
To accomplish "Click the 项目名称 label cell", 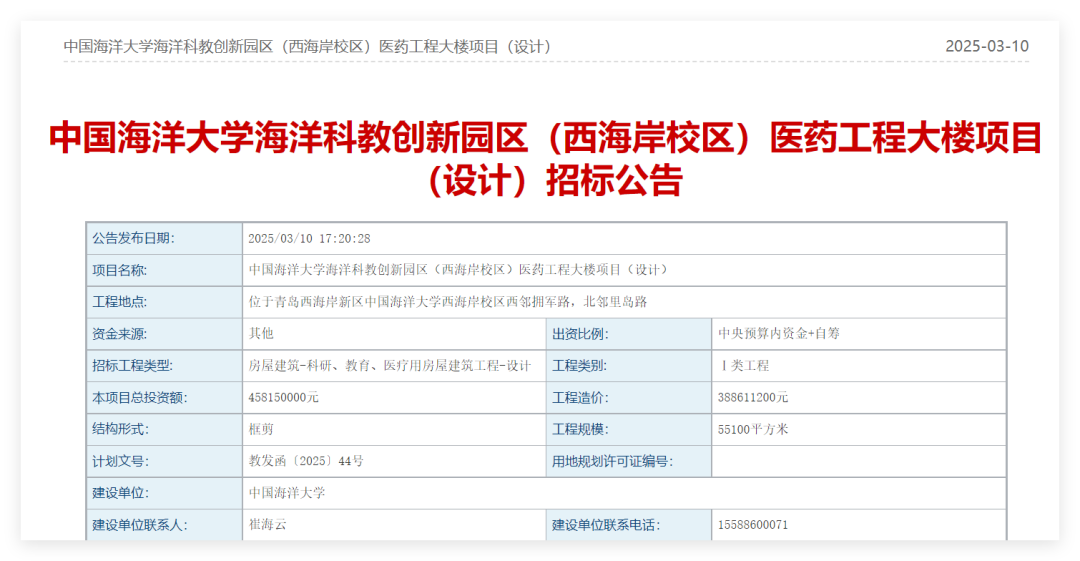I will click(x=164, y=270).
